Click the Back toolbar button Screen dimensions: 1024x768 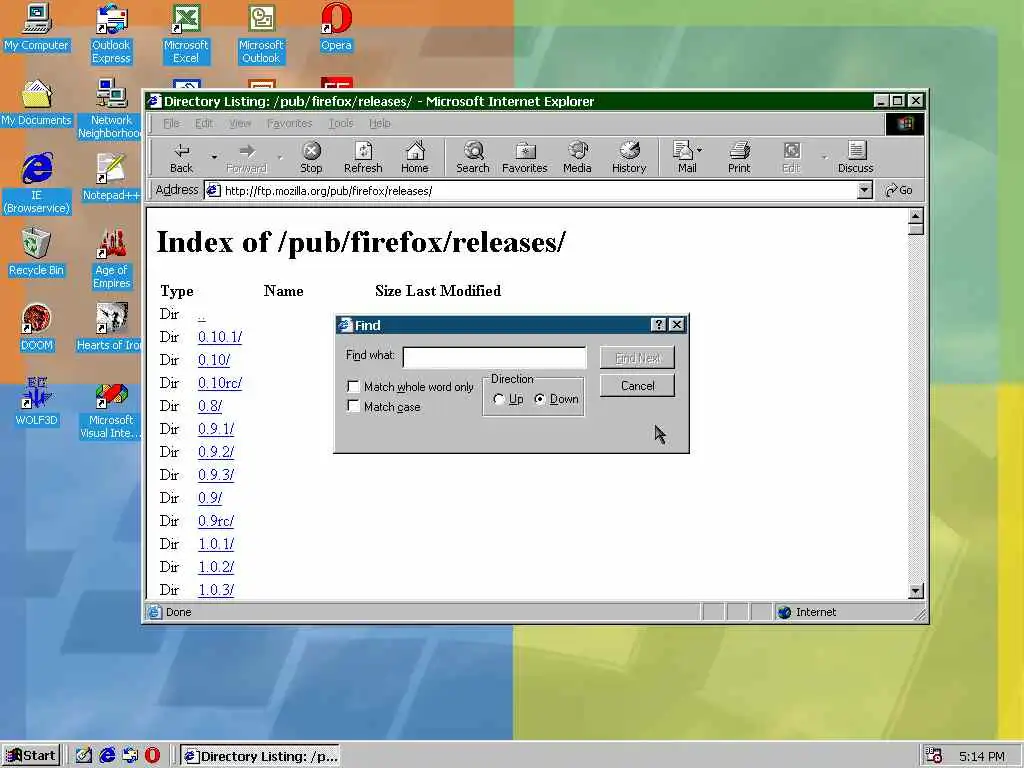182,157
